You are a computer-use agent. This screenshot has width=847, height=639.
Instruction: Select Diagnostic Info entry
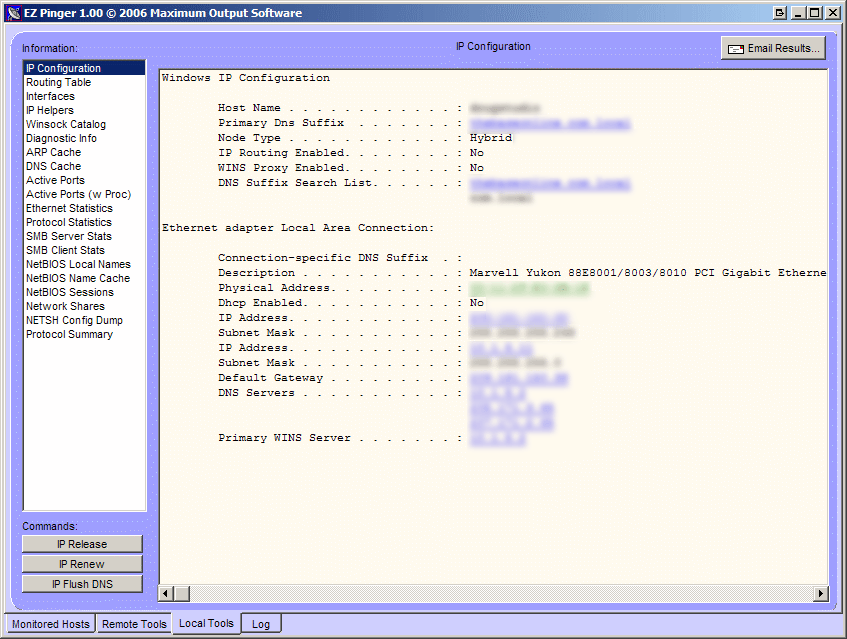click(x=84, y=138)
